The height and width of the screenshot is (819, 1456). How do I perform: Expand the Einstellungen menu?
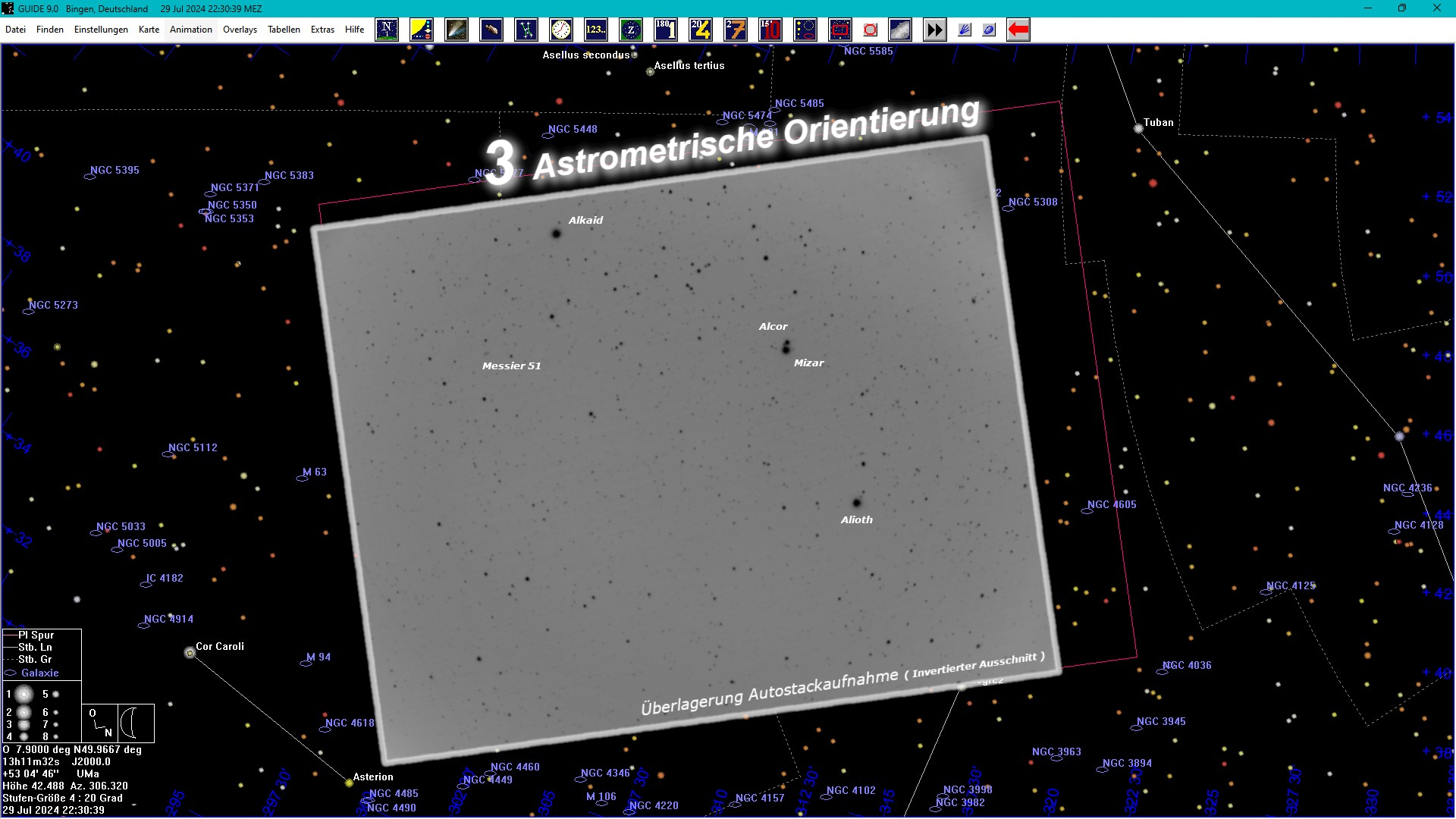(x=101, y=30)
